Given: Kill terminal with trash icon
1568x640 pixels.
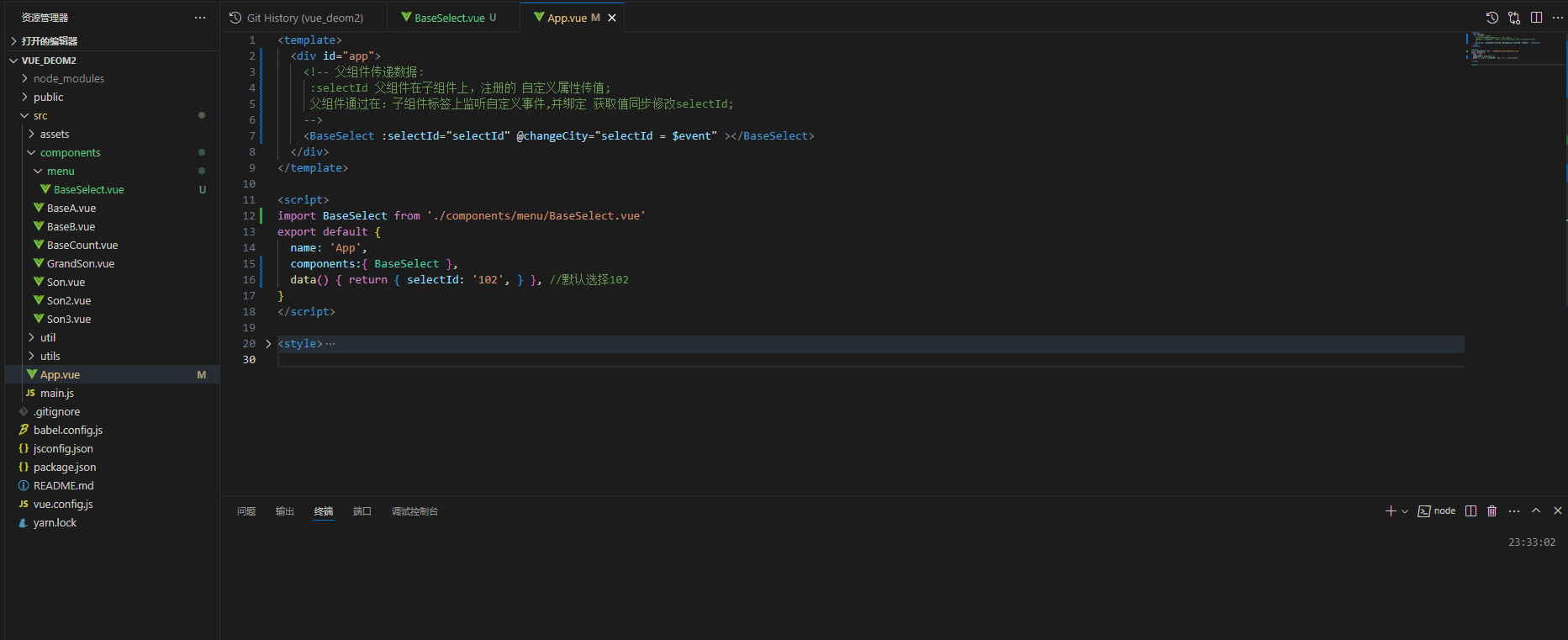Looking at the screenshot, I should pyautogui.click(x=1491, y=511).
